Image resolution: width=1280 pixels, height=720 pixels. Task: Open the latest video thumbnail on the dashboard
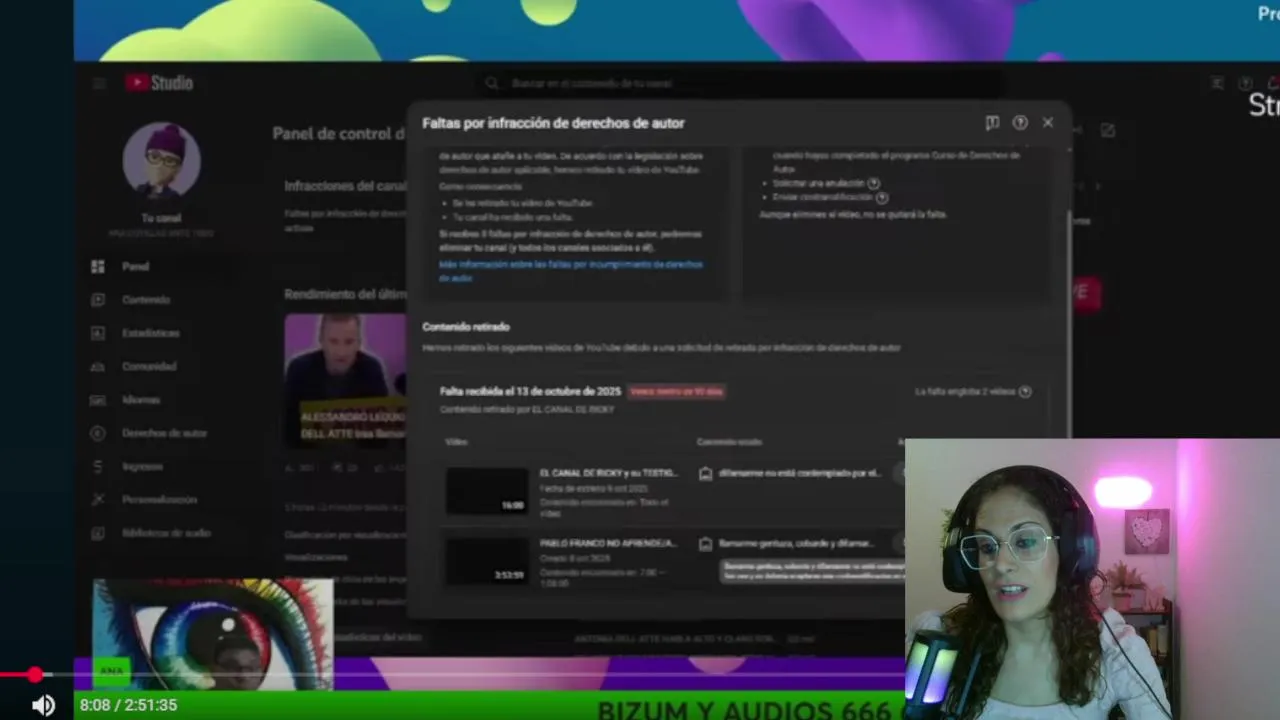pyautogui.click(x=345, y=381)
